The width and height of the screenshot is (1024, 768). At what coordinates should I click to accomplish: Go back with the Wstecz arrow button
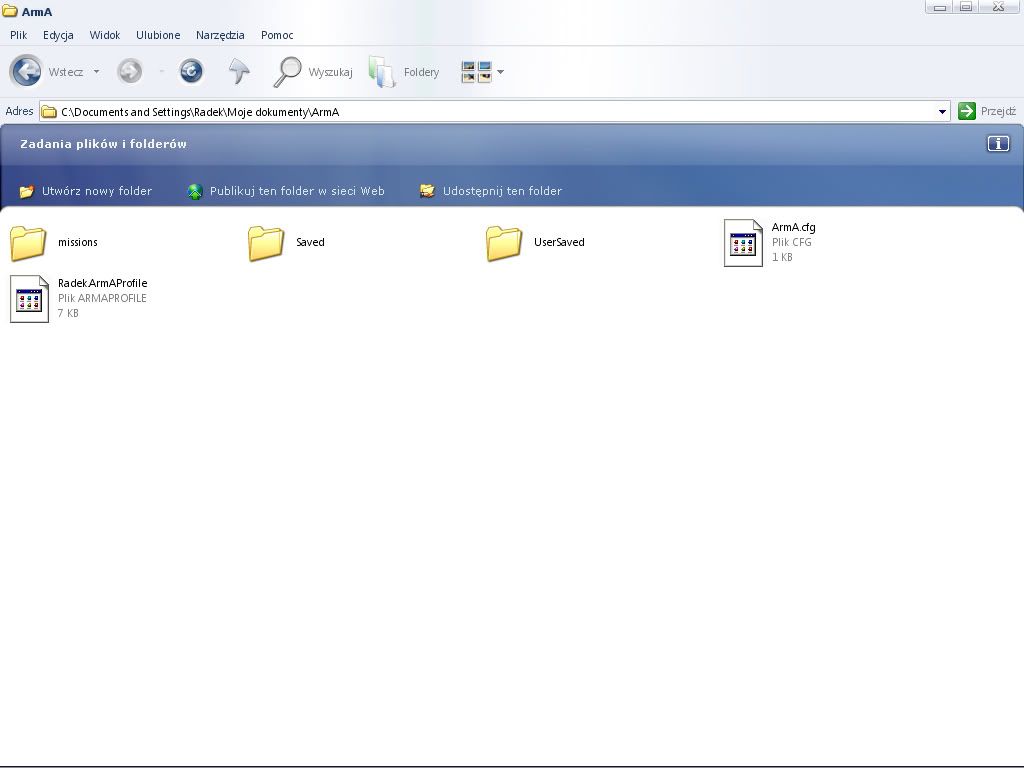click(x=26, y=71)
